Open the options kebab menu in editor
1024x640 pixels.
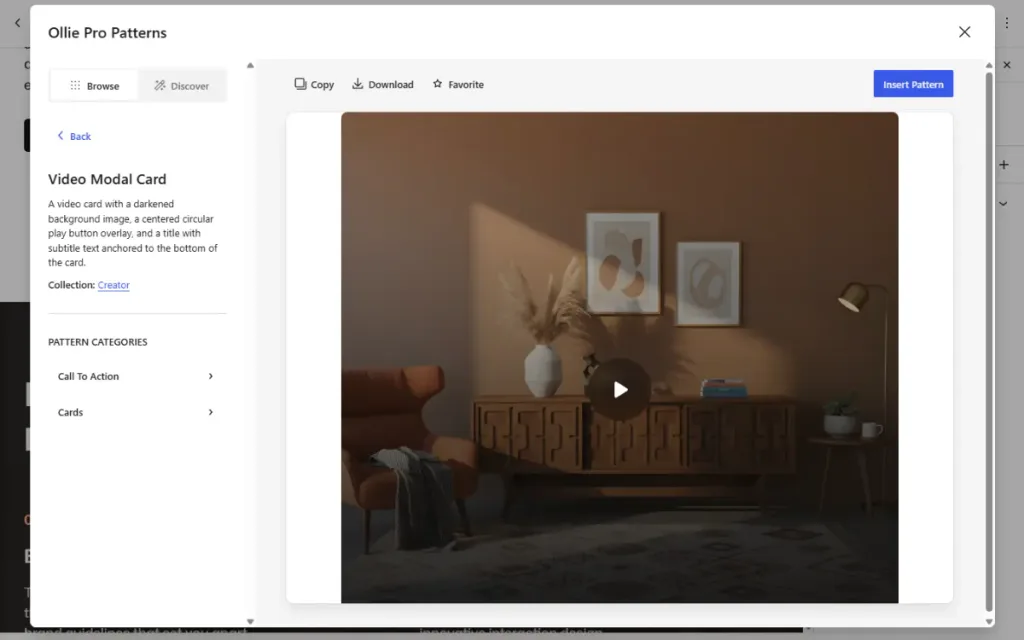[1006, 23]
